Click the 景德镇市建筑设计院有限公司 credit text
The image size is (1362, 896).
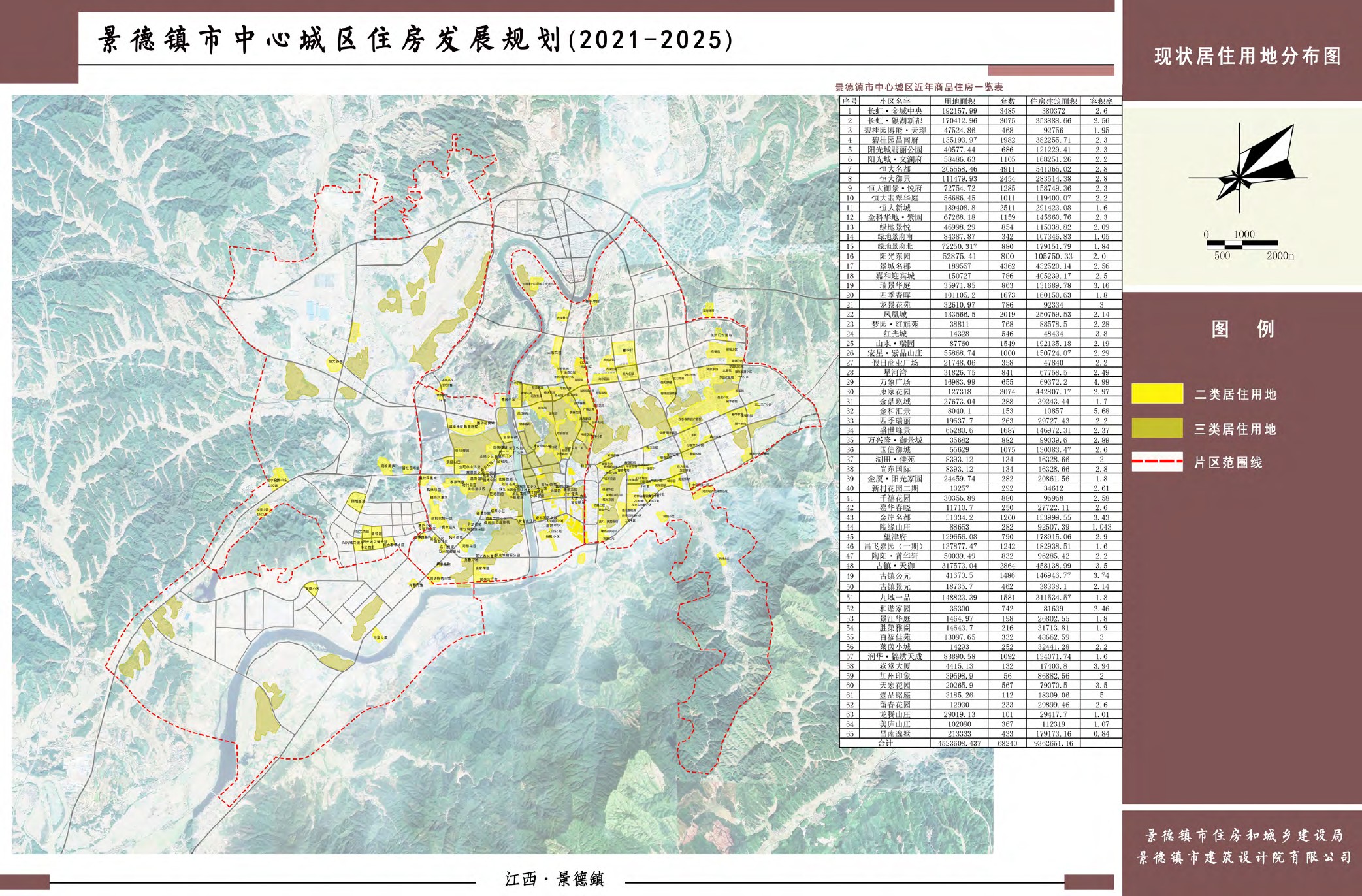1244,857
